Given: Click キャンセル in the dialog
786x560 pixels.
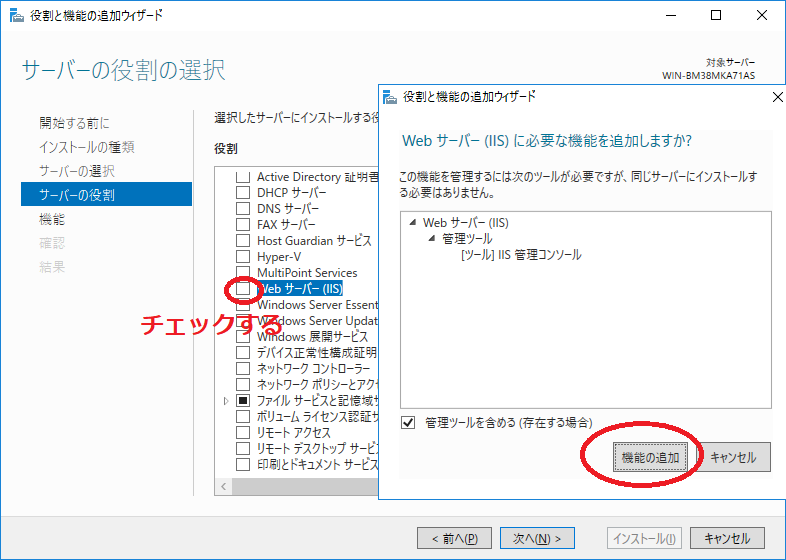Looking at the screenshot, I should pyautogui.click(x=733, y=457).
